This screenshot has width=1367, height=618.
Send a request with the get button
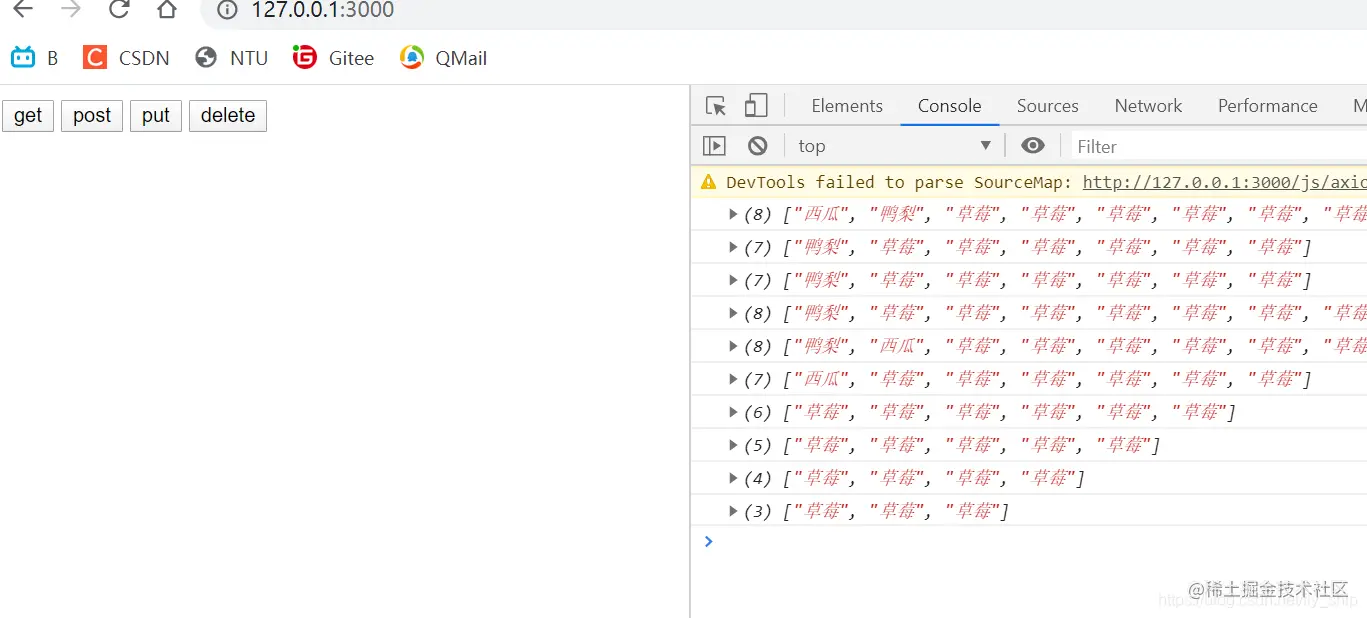click(28, 116)
